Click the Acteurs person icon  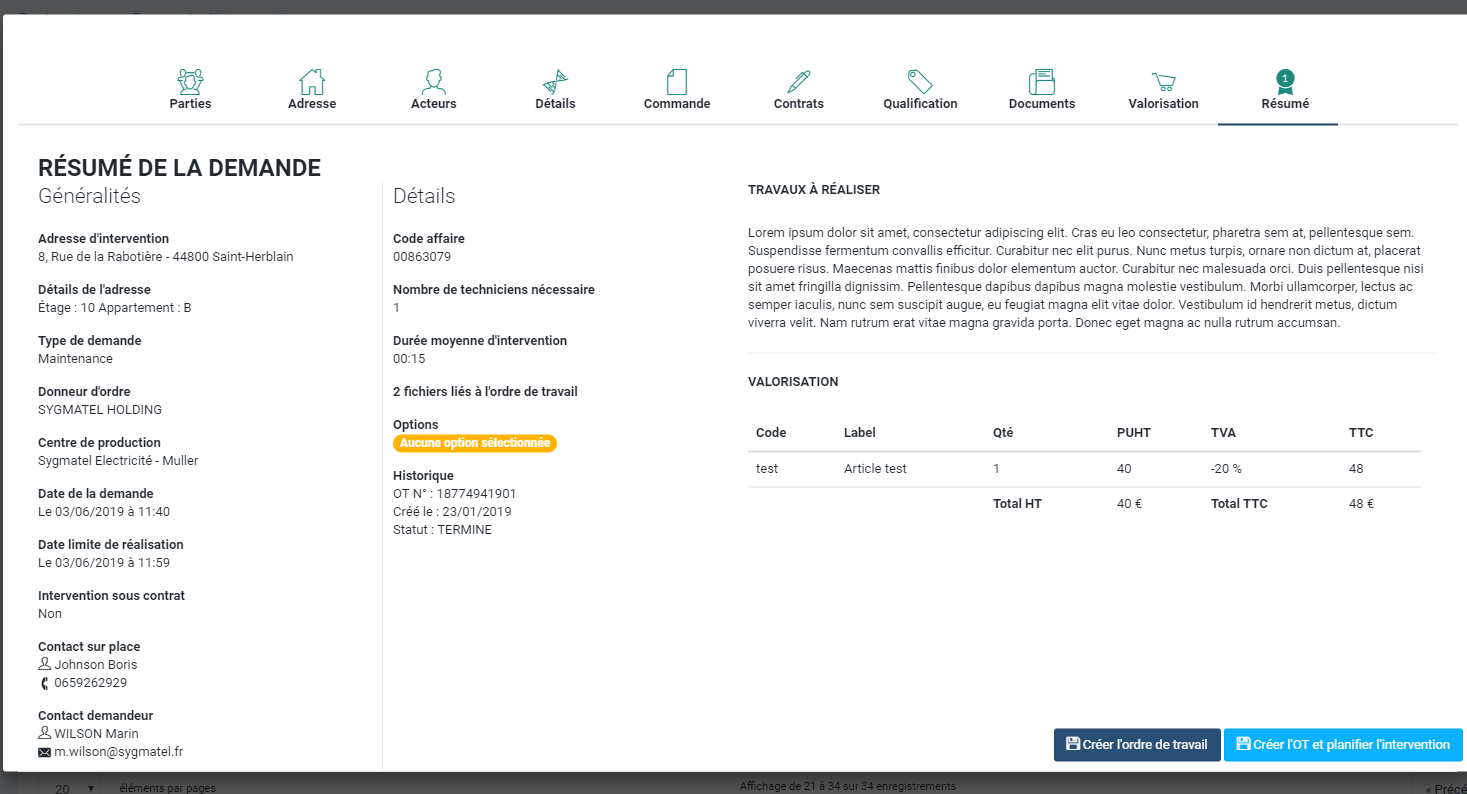[x=434, y=81]
